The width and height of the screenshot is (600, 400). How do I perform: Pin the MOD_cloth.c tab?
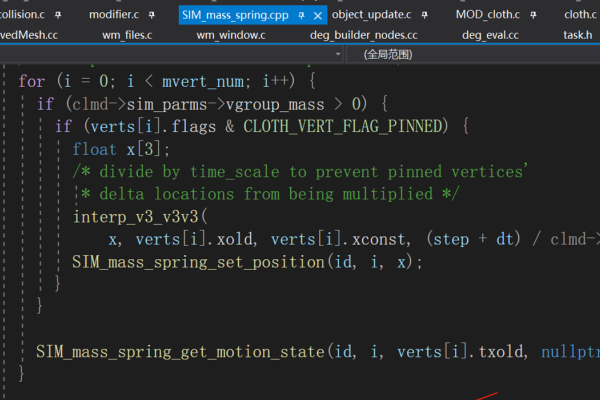click(x=533, y=15)
